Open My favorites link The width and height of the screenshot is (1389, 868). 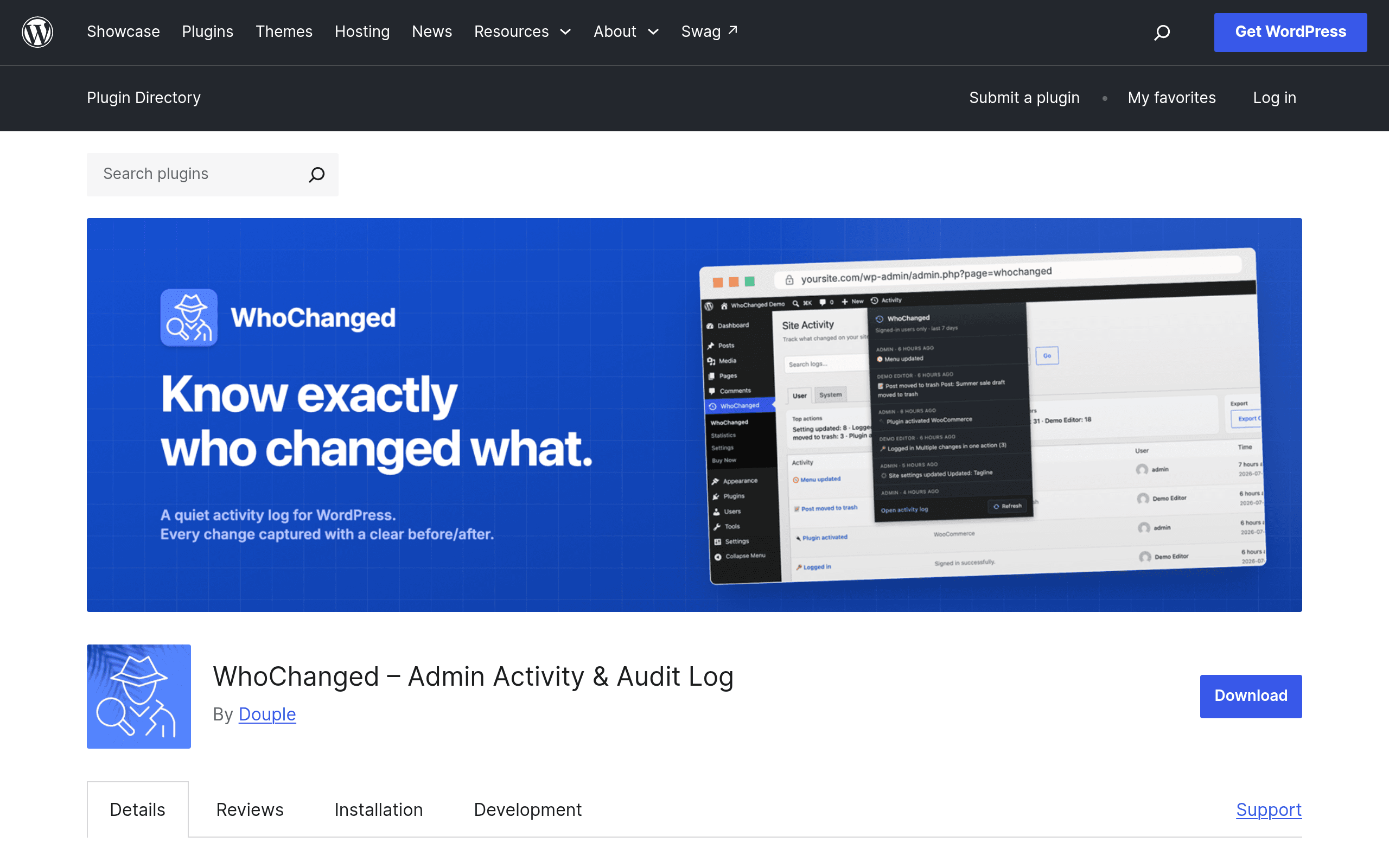coord(1171,98)
